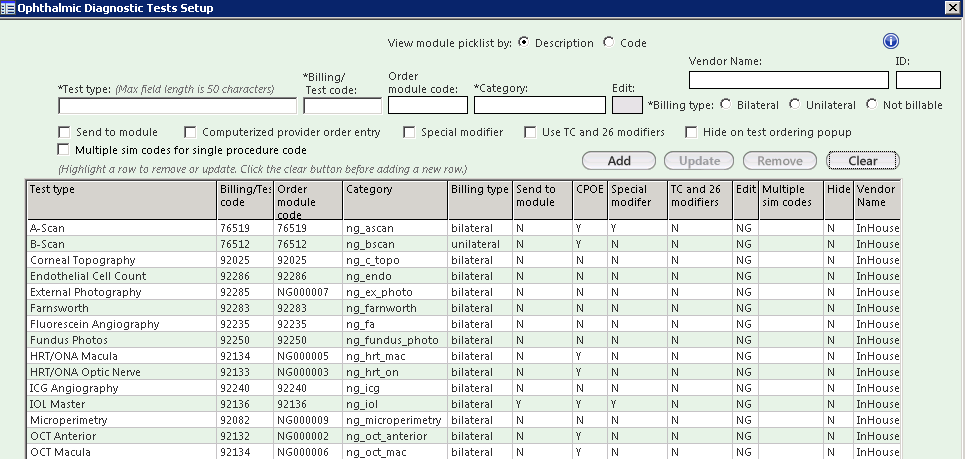Select the IOL Master row
The image size is (965, 459).
pyautogui.click(x=463, y=404)
